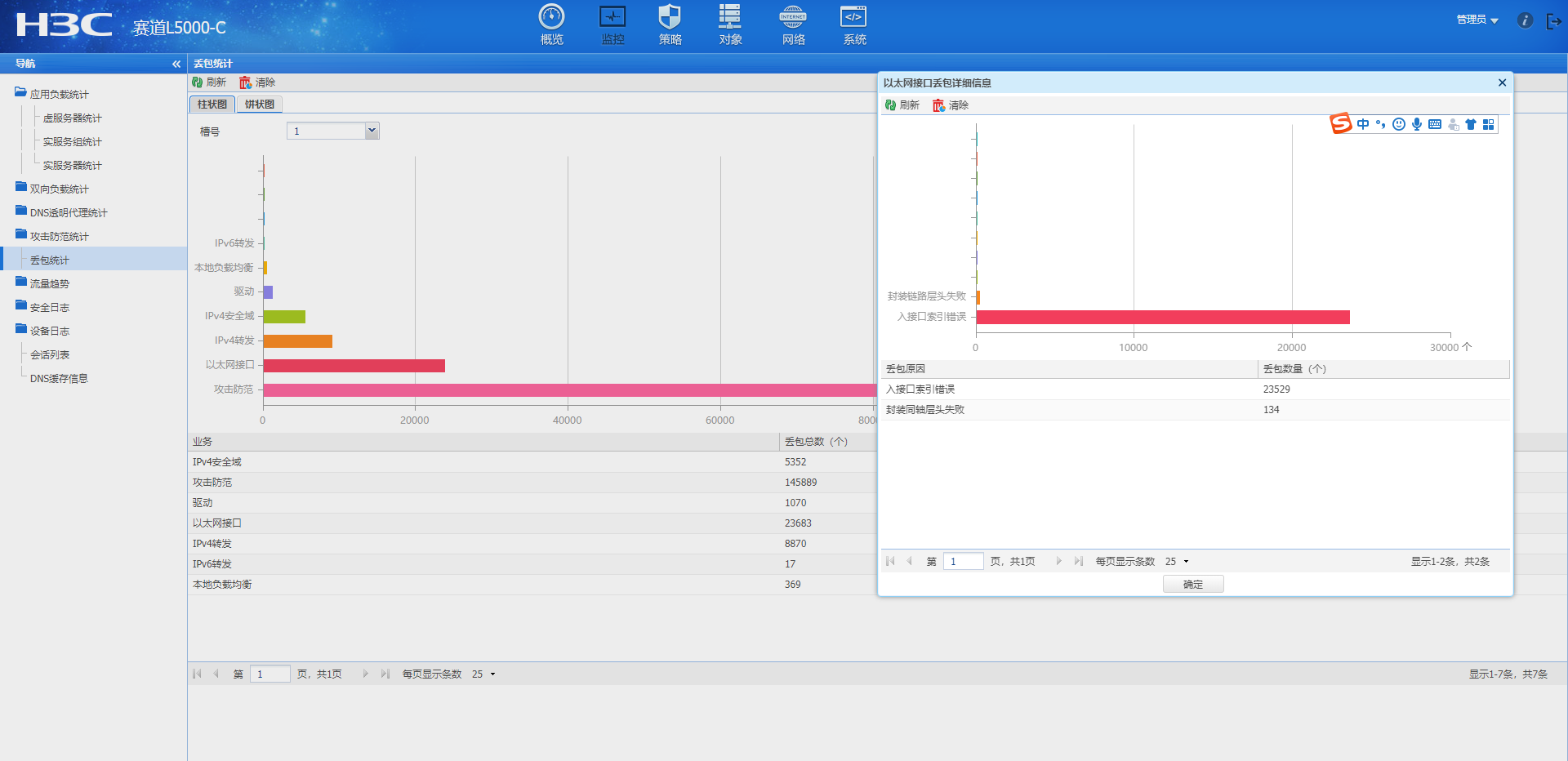
Task: Switch to the 饼状图 pie chart tab
Action: pos(260,105)
